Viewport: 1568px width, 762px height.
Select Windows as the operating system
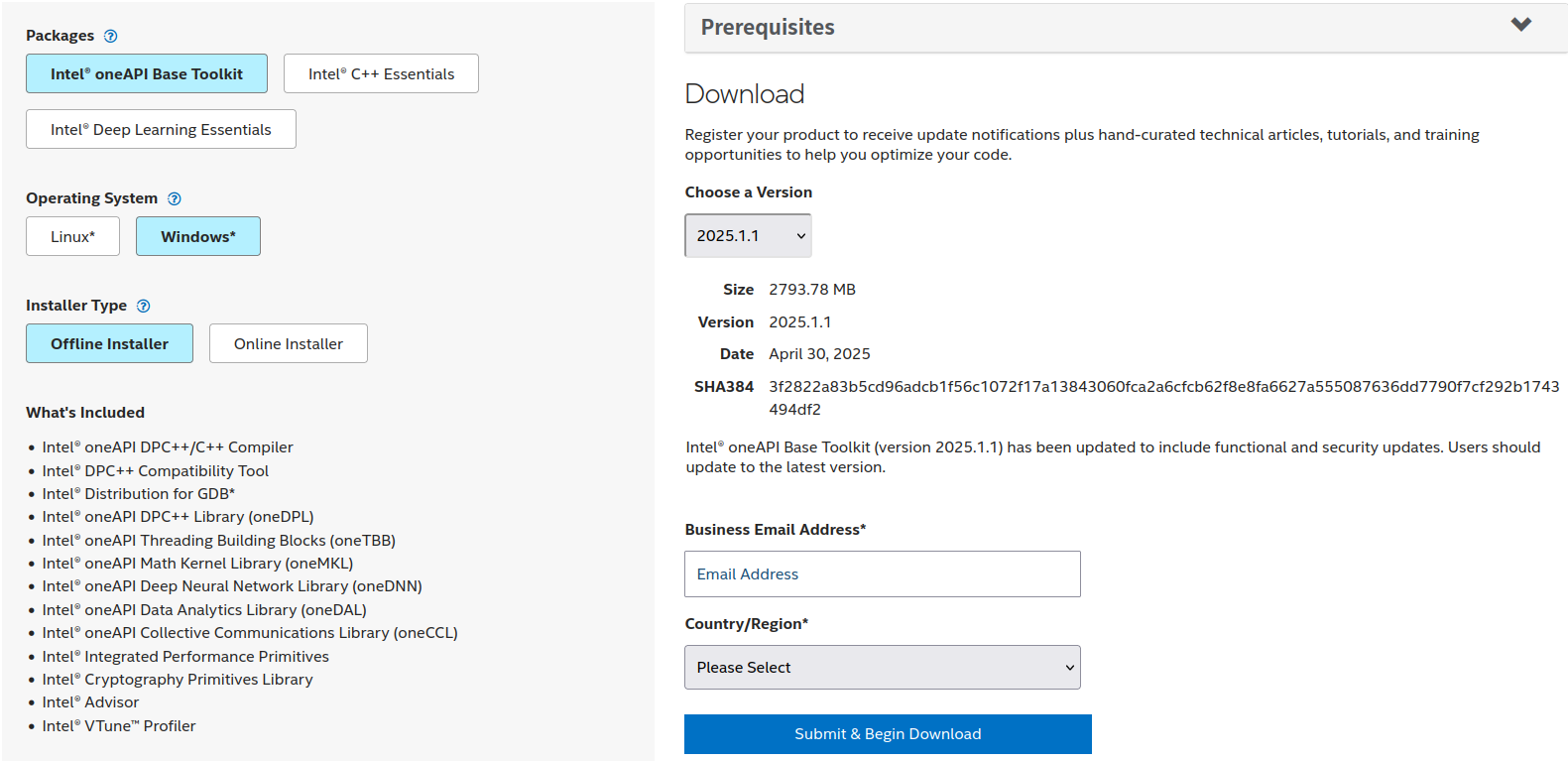coord(198,236)
